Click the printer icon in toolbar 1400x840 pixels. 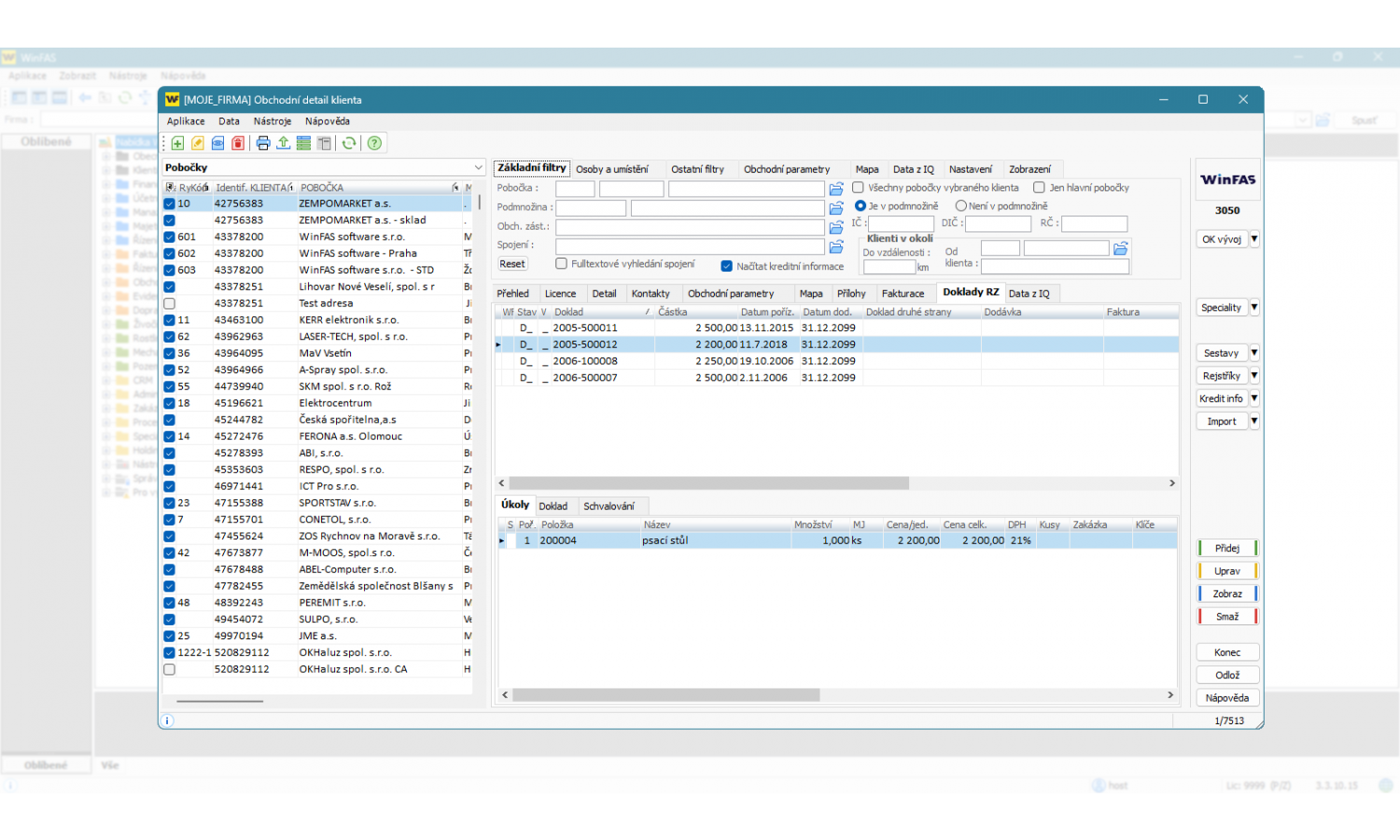pos(263,143)
